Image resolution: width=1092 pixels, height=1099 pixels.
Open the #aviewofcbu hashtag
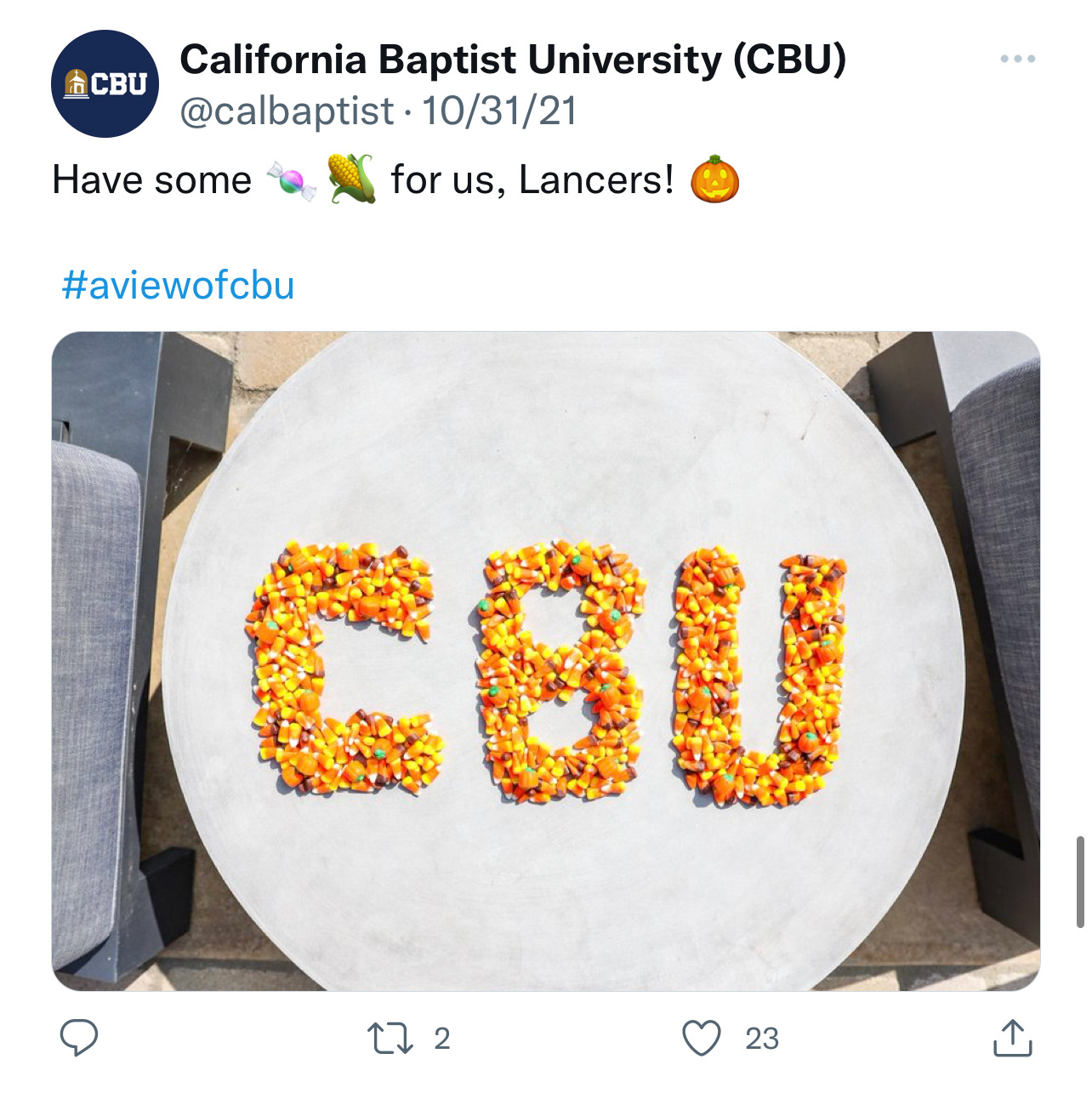178,285
